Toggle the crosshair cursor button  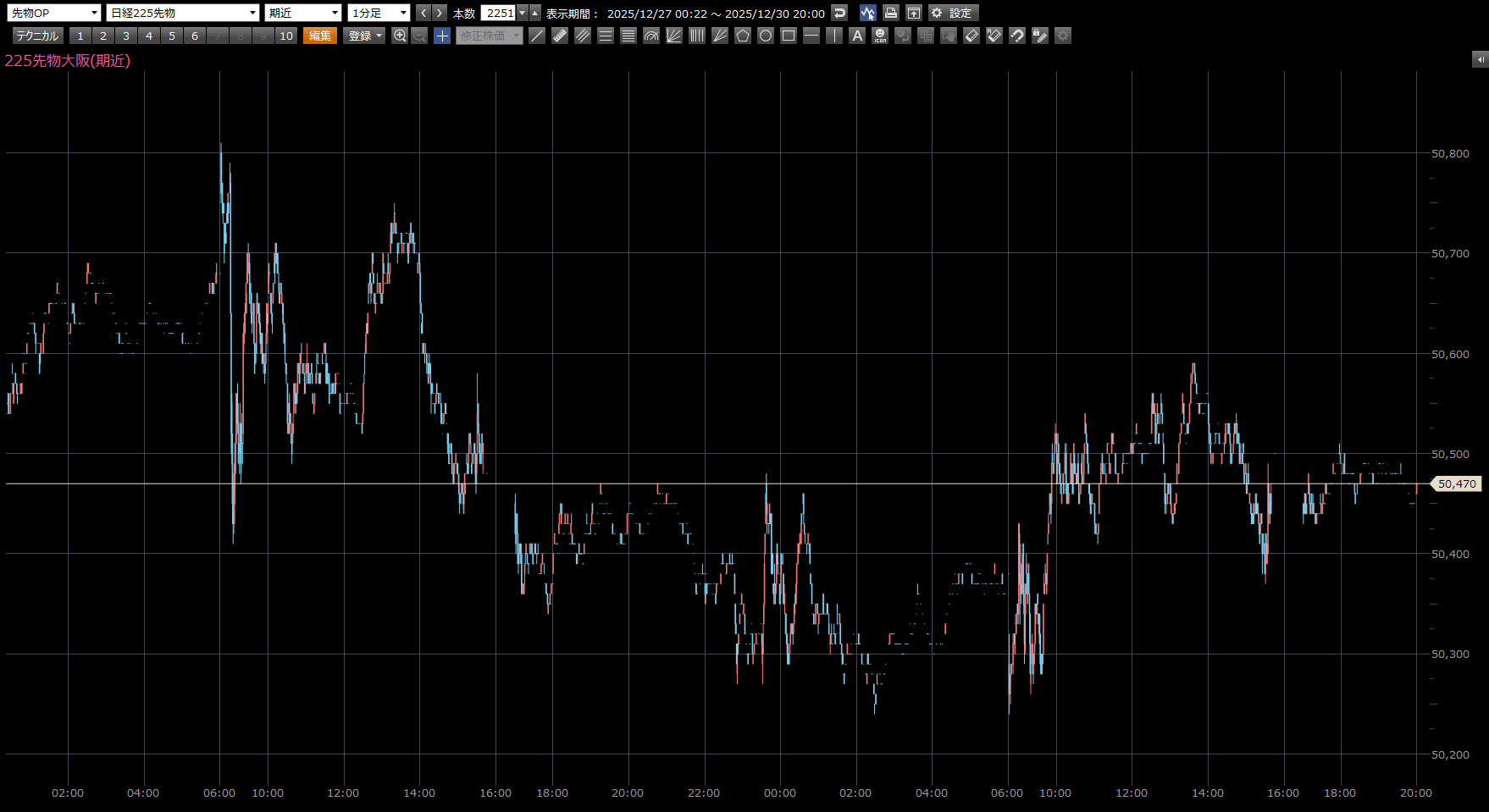[x=442, y=36]
